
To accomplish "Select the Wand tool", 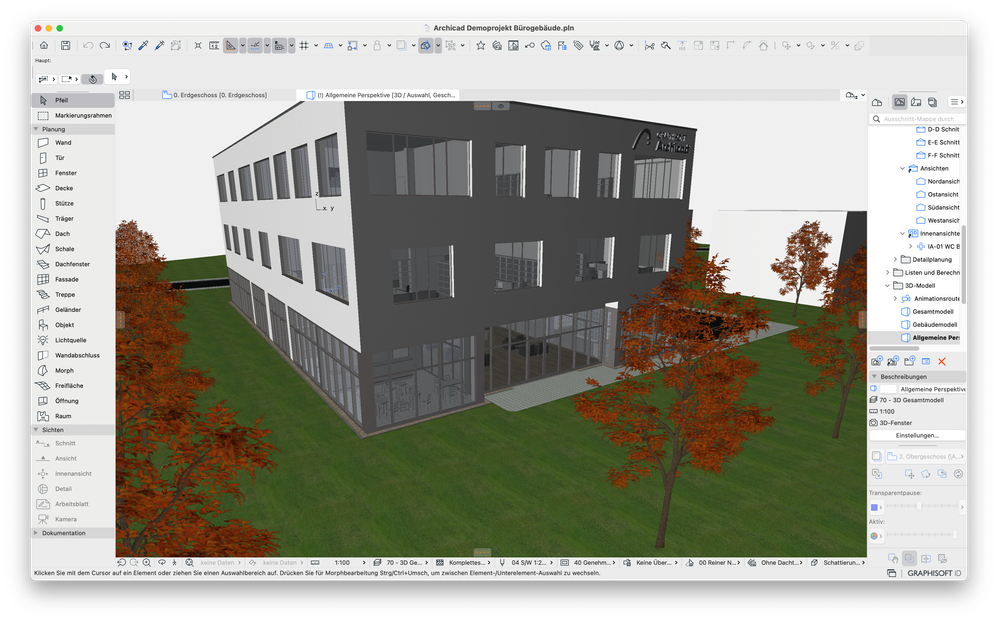I will click(x=73, y=143).
